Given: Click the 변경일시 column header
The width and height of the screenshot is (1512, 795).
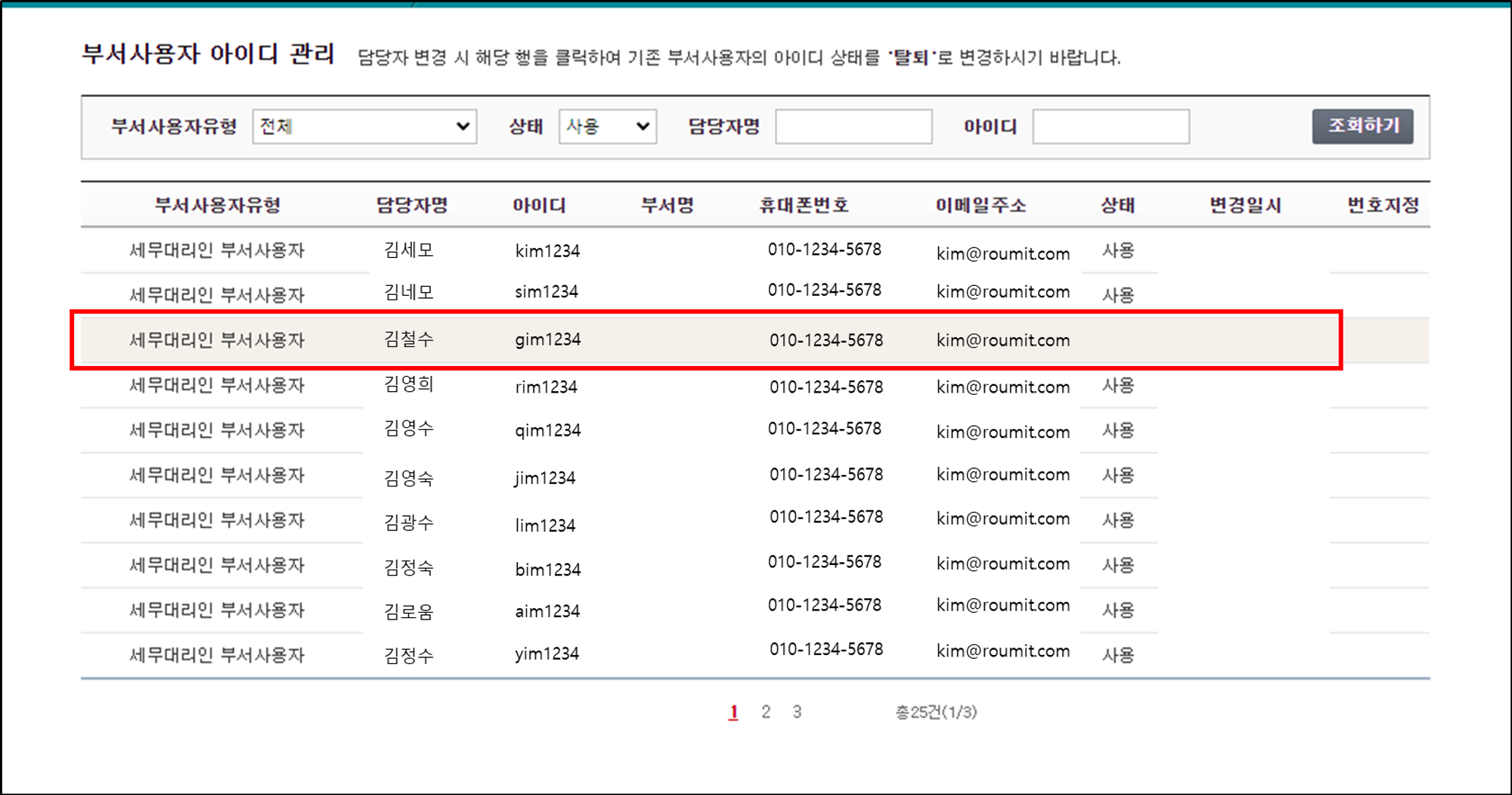Looking at the screenshot, I should [x=1244, y=205].
